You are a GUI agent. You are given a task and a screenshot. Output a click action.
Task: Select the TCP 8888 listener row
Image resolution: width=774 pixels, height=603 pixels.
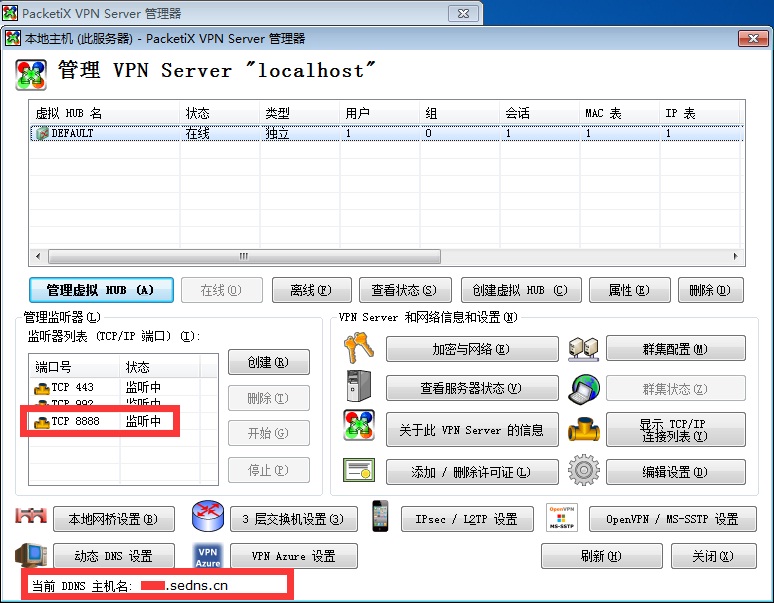[123, 421]
